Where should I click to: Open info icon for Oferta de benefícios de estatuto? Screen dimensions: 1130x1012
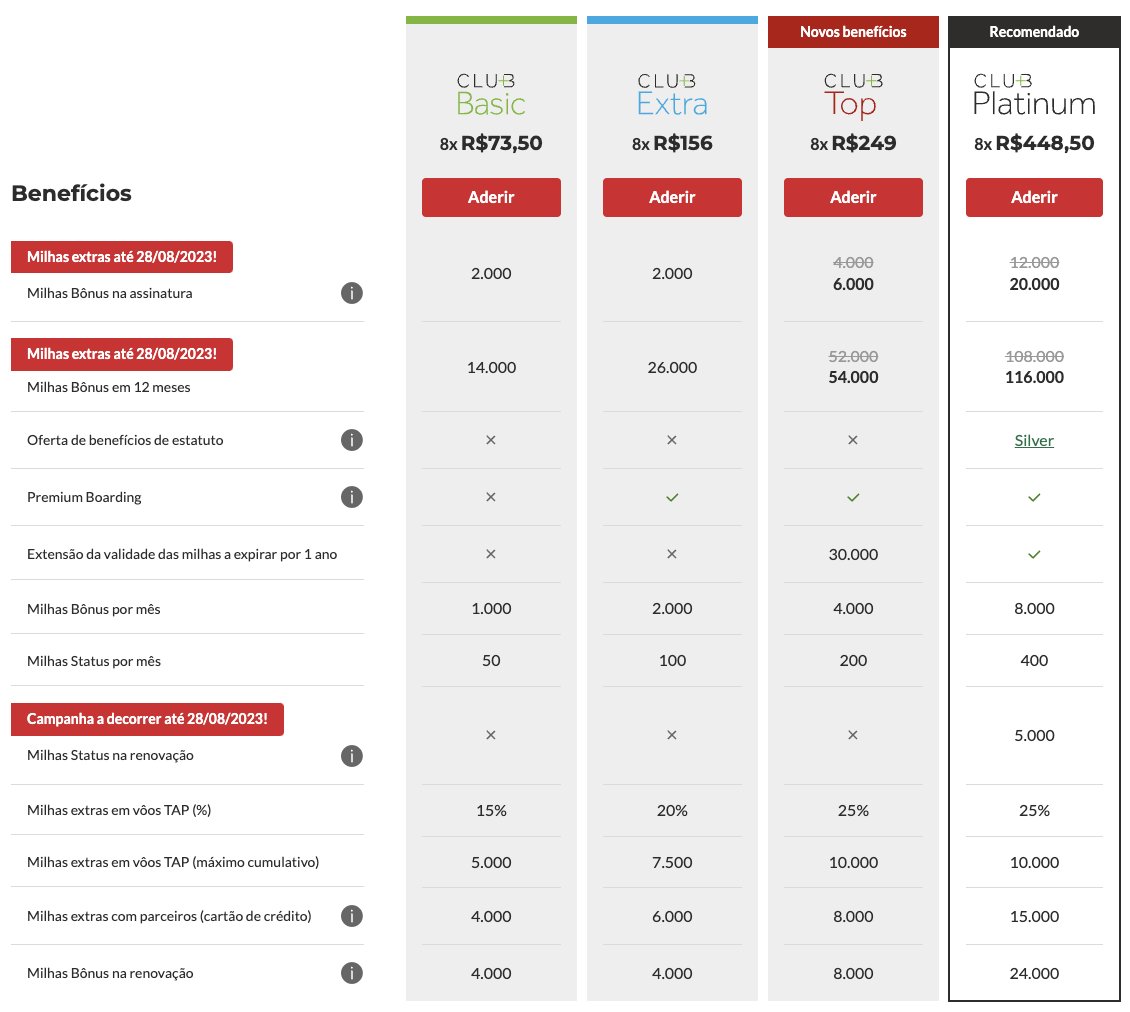pyautogui.click(x=352, y=440)
